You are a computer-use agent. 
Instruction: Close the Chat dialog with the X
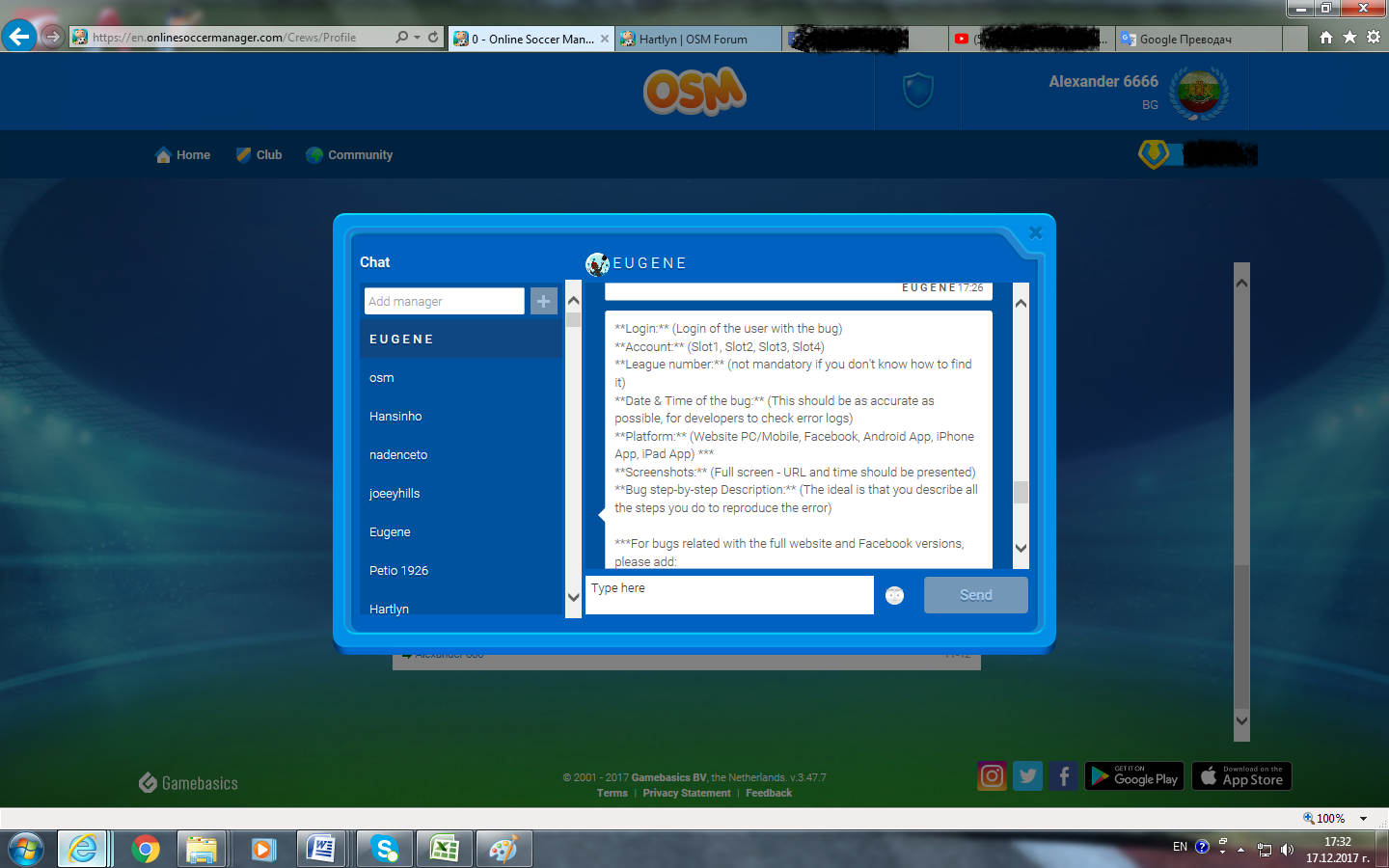1035,232
